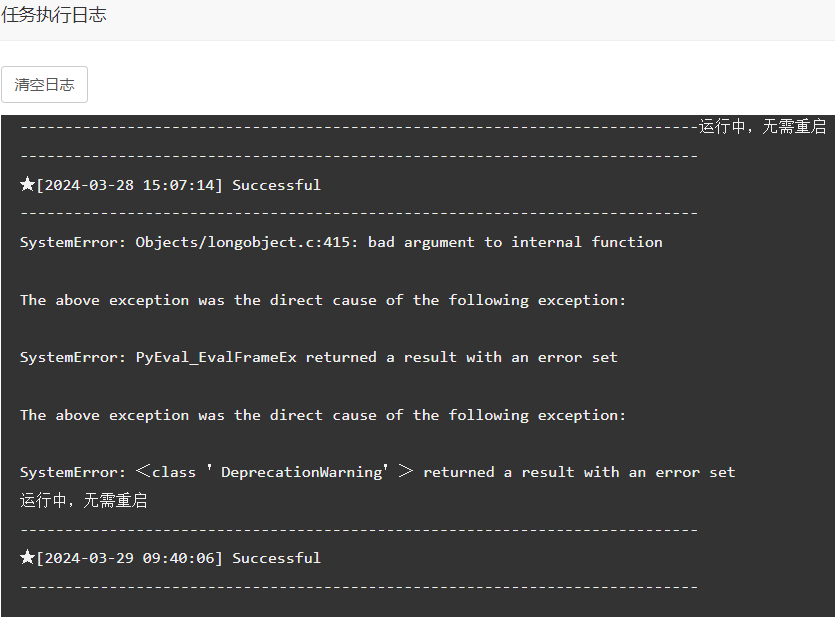Click 'The above exception' line below PyEval_EvalFrameEx error
Screen dimensions: 835x617
click(x=323, y=415)
